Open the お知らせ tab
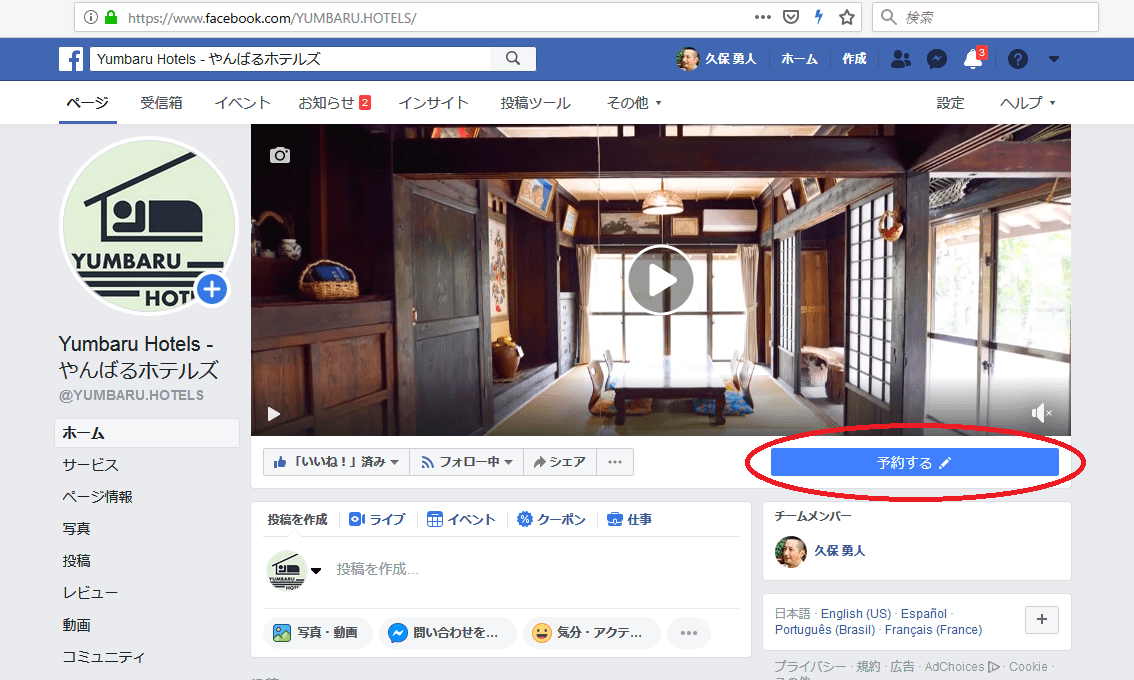 click(x=334, y=103)
